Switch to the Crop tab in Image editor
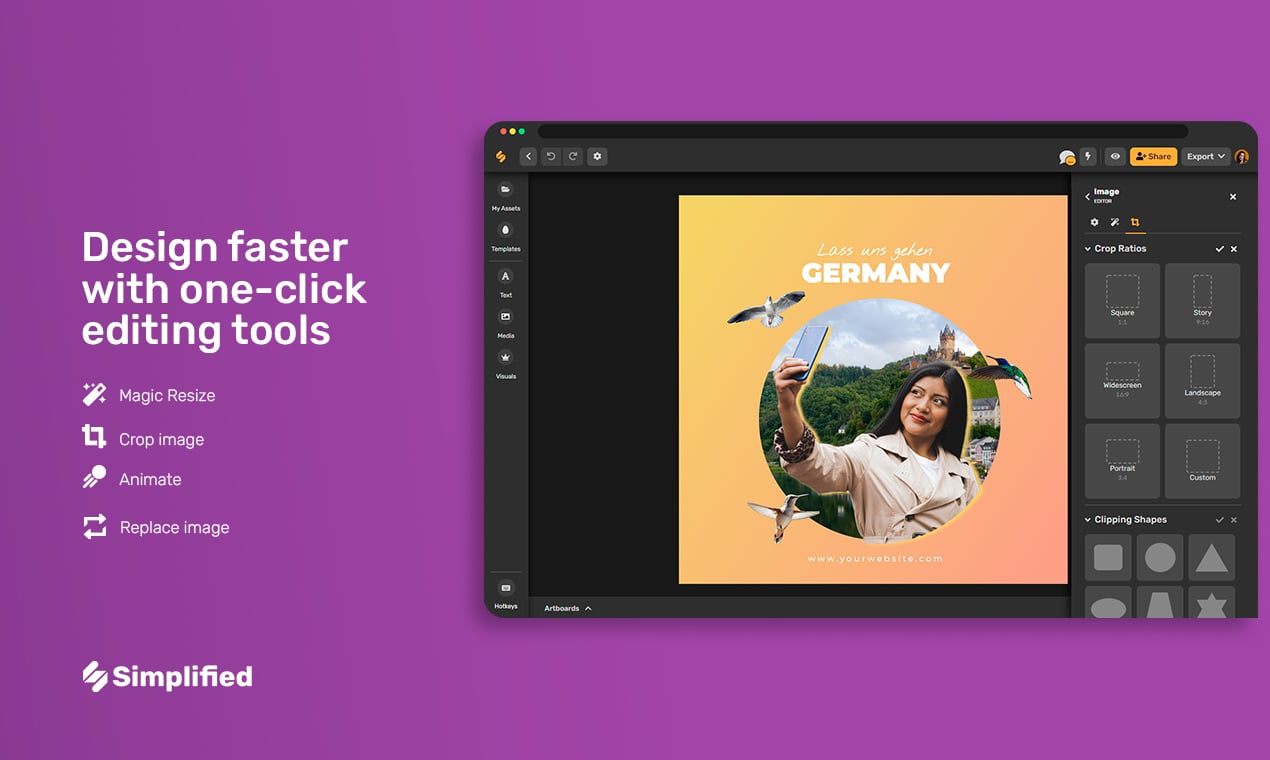Screen dimensions: 1270x760 click(x=1135, y=222)
